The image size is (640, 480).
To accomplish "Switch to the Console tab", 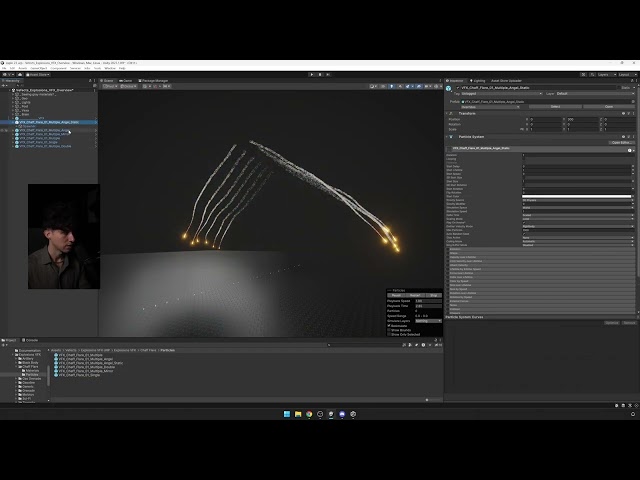I will coord(30,340).
